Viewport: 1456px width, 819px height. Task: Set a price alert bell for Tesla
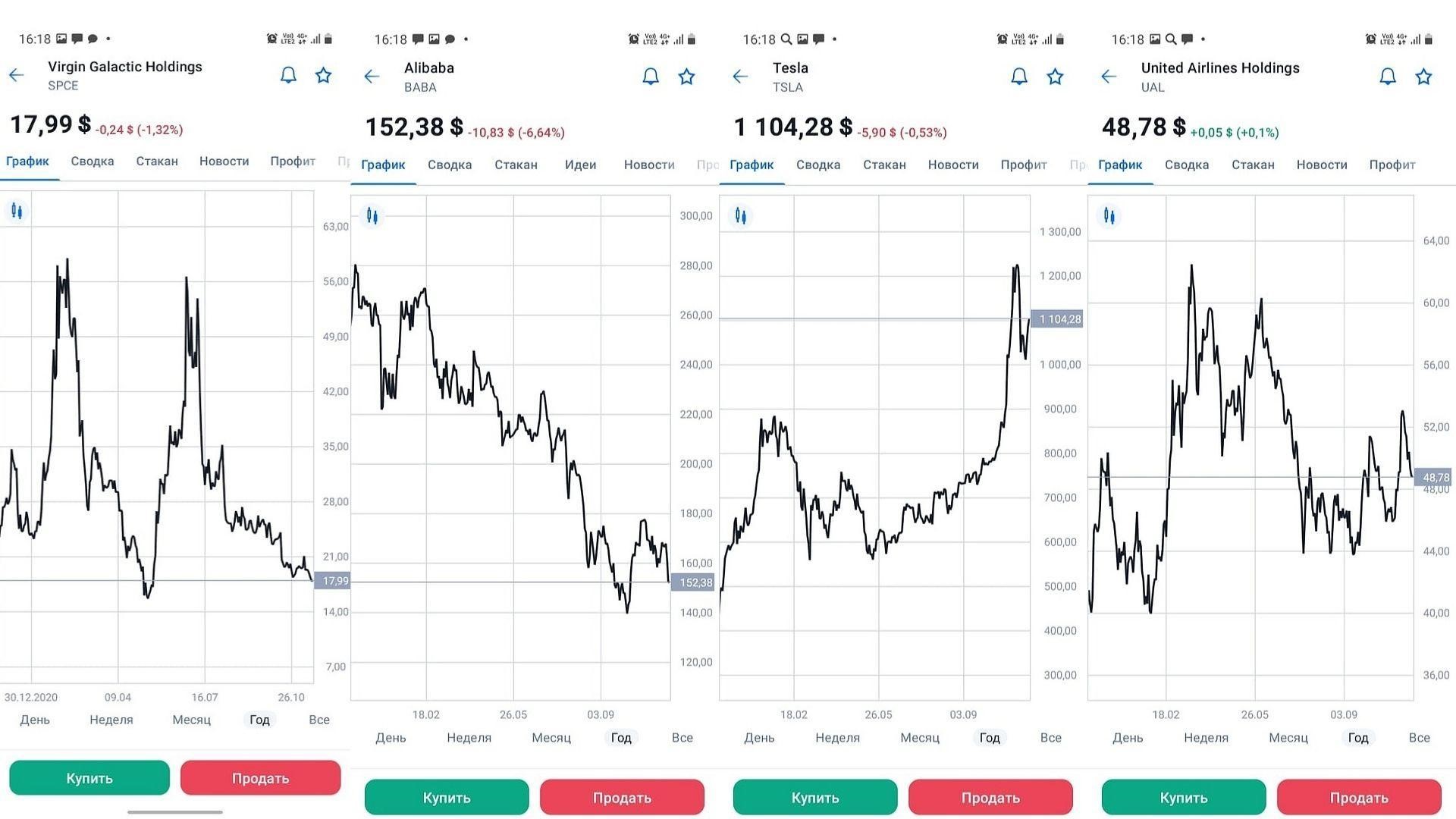1019,77
